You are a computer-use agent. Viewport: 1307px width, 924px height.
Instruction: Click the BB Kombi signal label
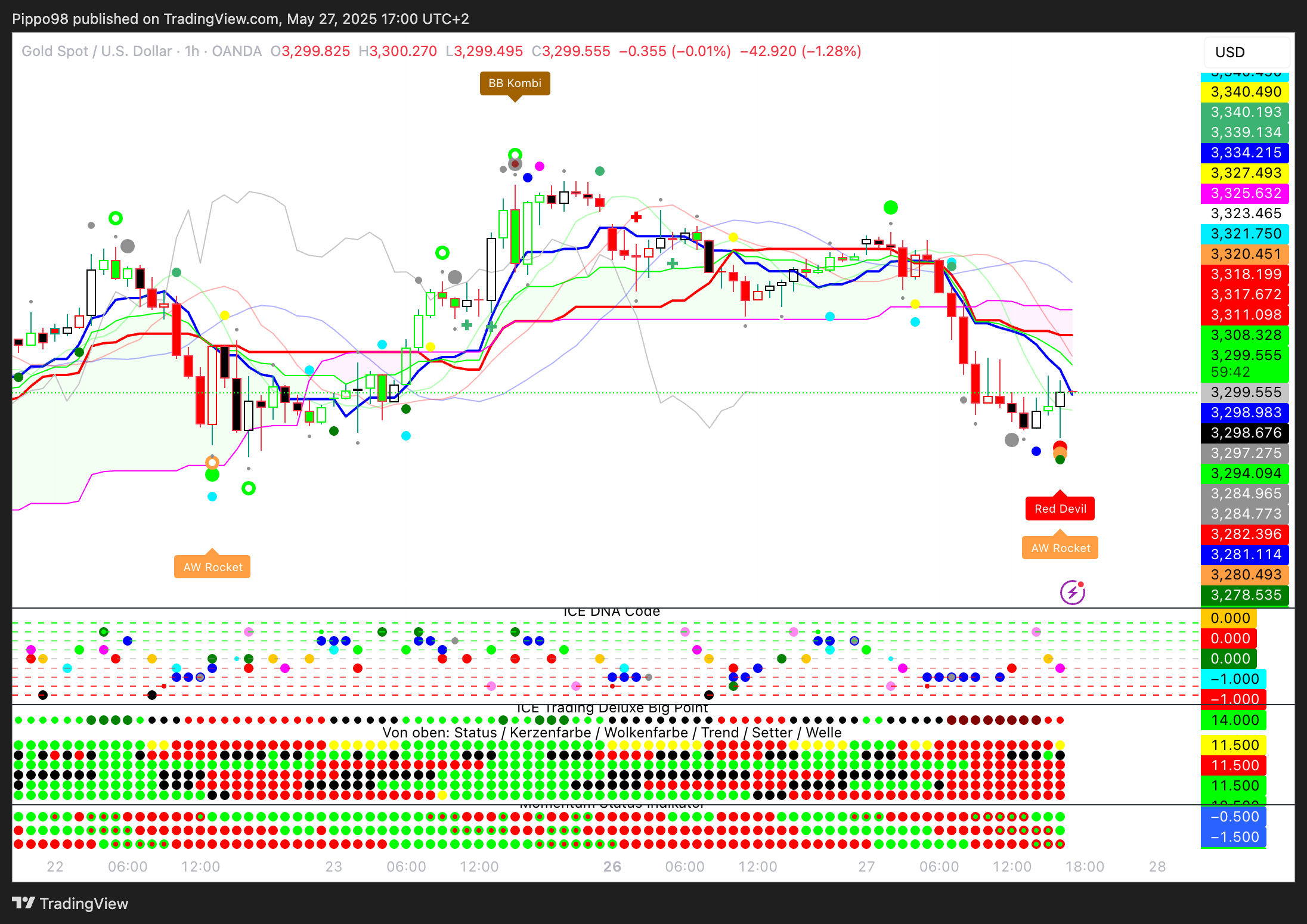(515, 83)
